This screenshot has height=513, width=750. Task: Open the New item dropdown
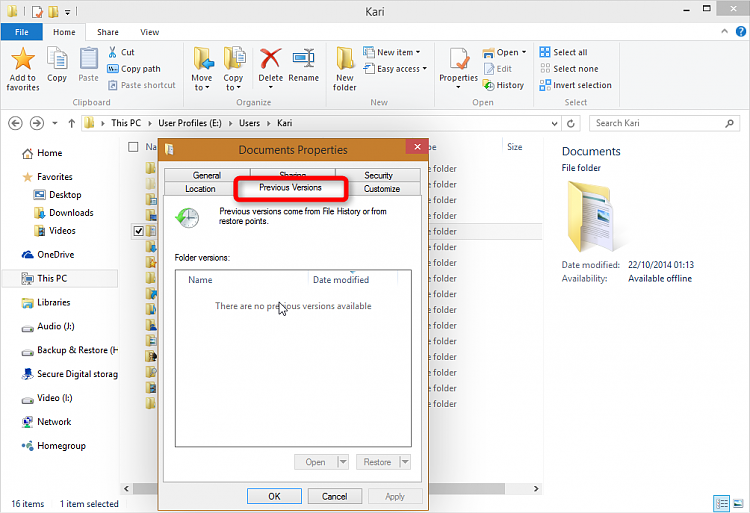pos(418,52)
